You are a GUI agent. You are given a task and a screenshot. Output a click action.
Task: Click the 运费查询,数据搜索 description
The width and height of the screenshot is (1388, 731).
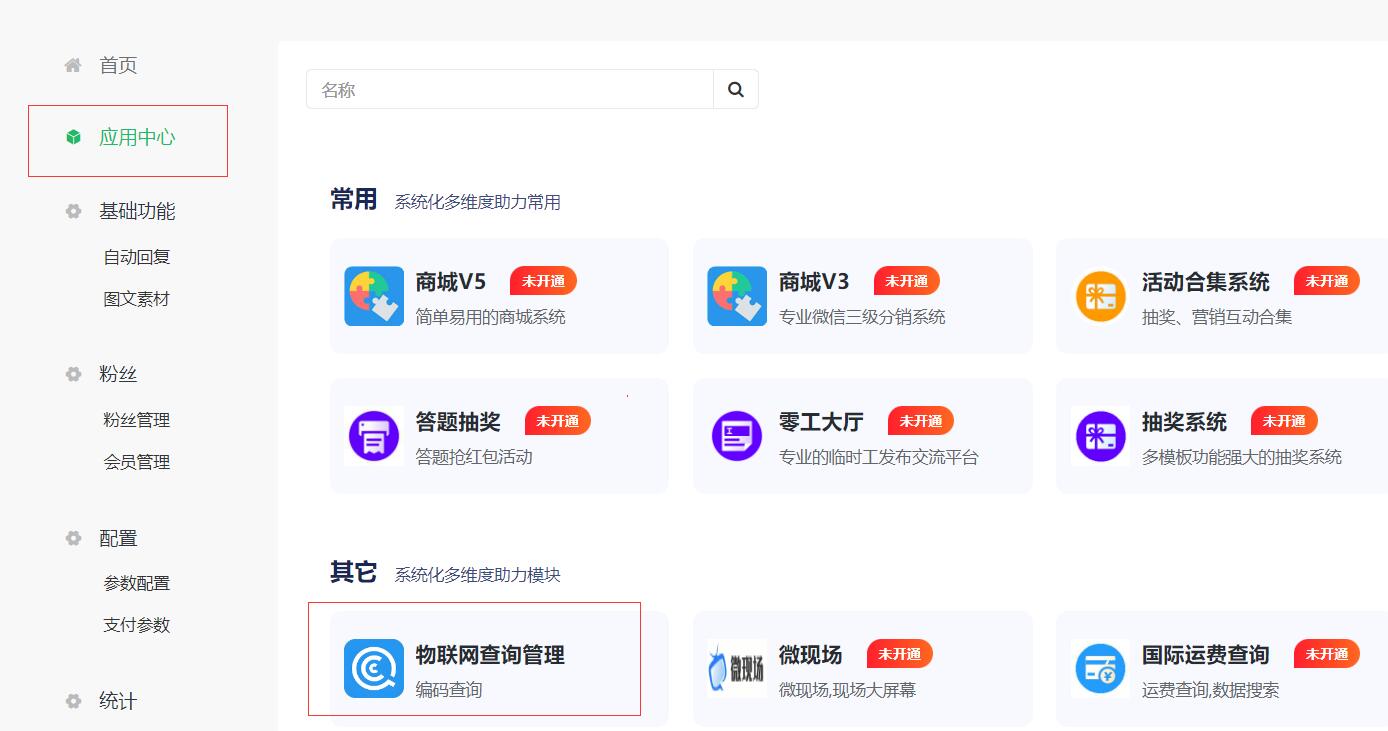click(1211, 690)
